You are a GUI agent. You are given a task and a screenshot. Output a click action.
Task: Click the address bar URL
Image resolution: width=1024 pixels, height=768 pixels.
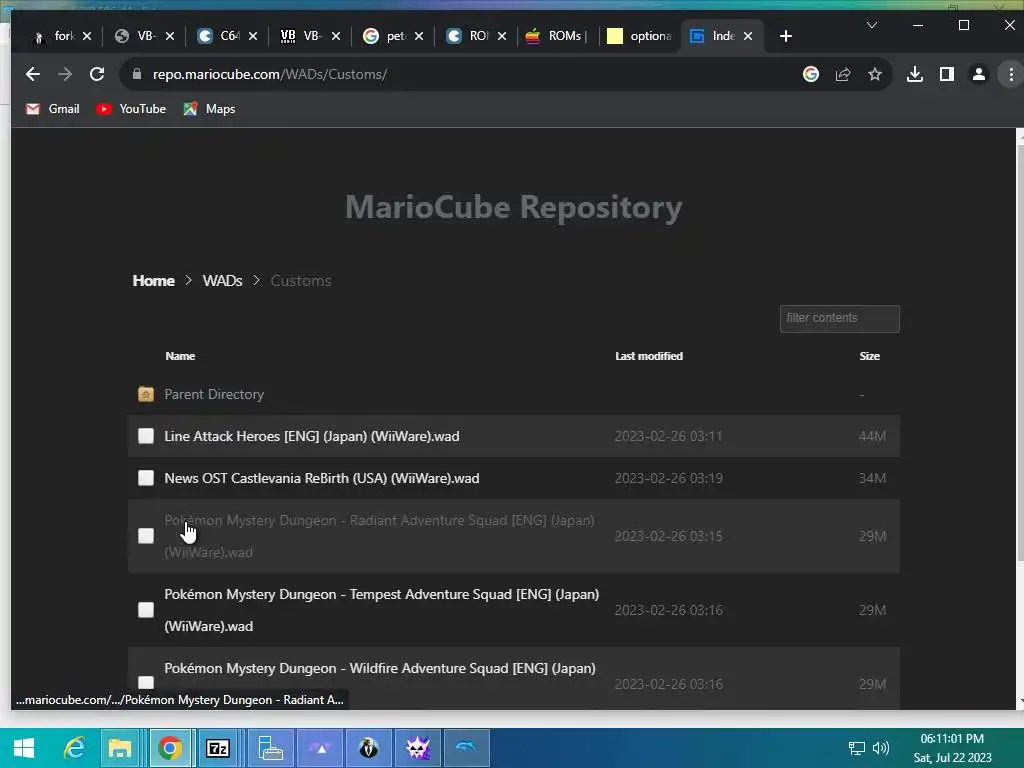coord(270,74)
